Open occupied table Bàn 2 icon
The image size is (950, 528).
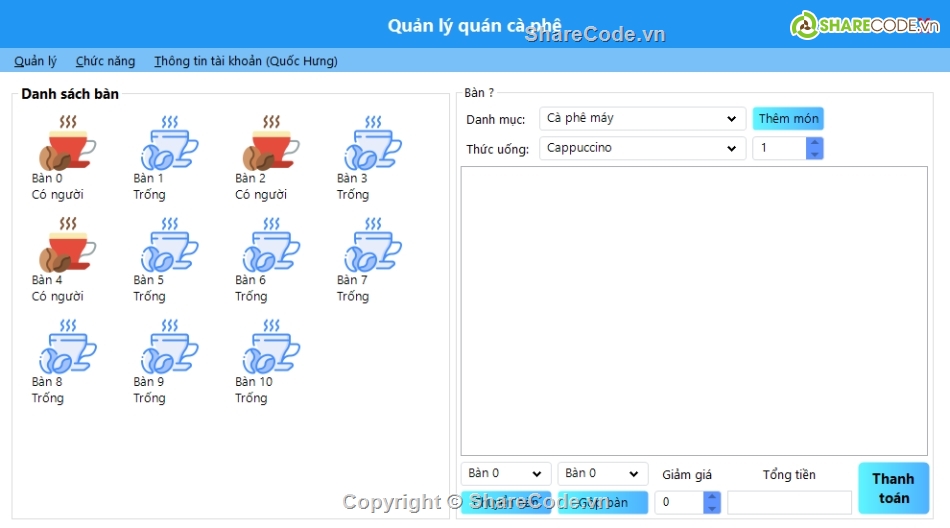pyautogui.click(x=269, y=143)
